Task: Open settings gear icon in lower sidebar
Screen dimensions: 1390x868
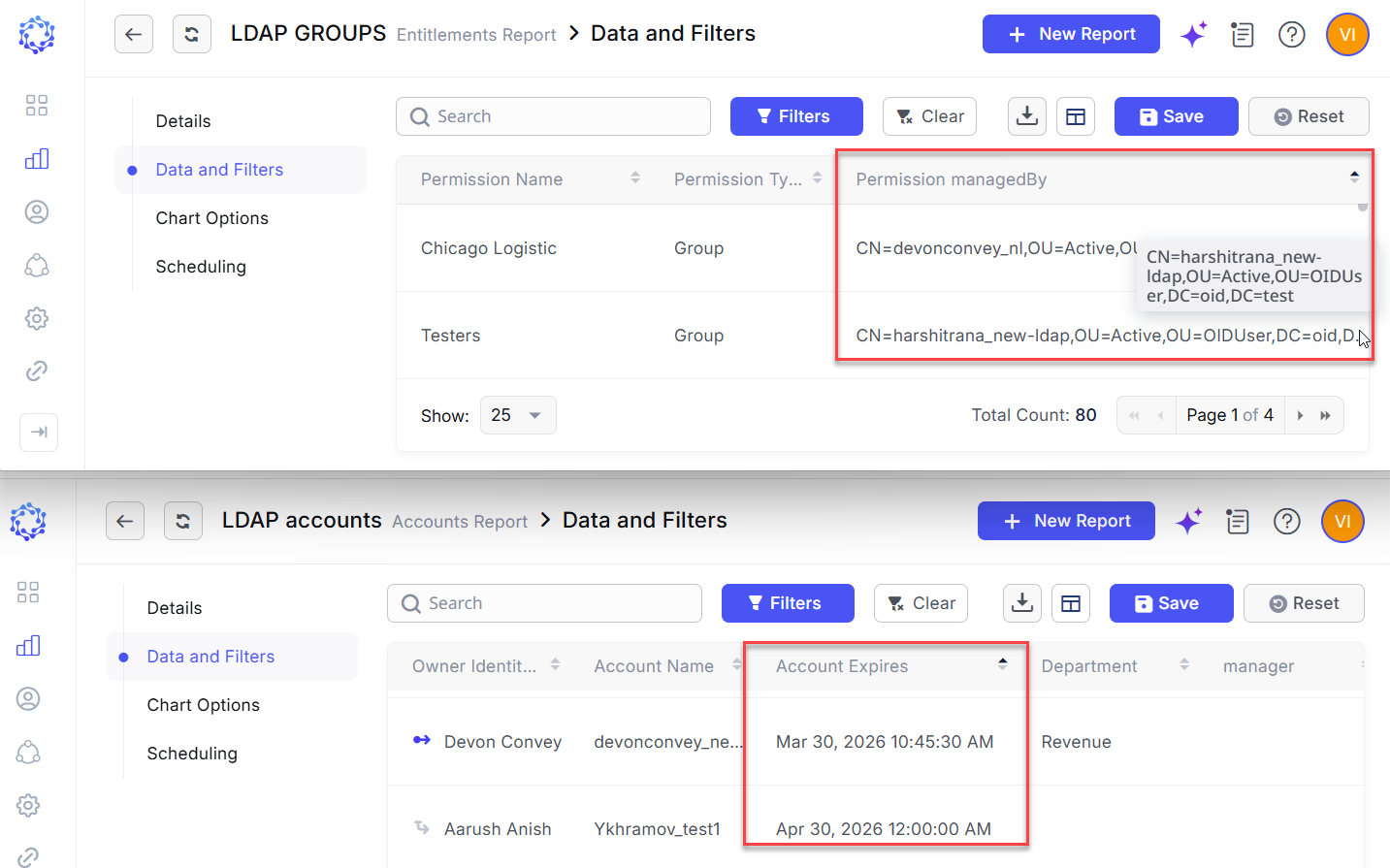Action: [28, 805]
